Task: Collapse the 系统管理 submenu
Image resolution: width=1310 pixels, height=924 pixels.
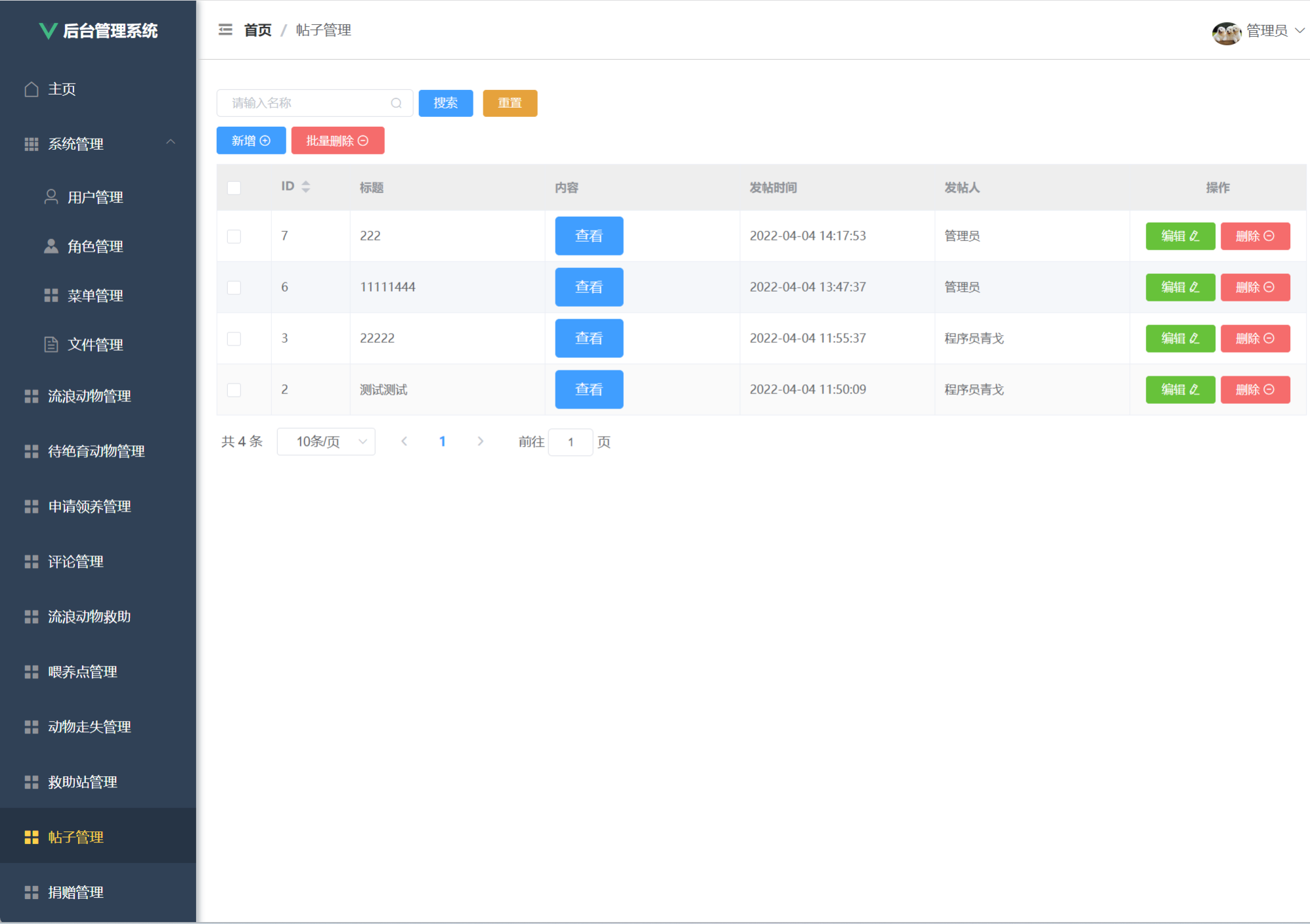Action: click(x=171, y=143)
